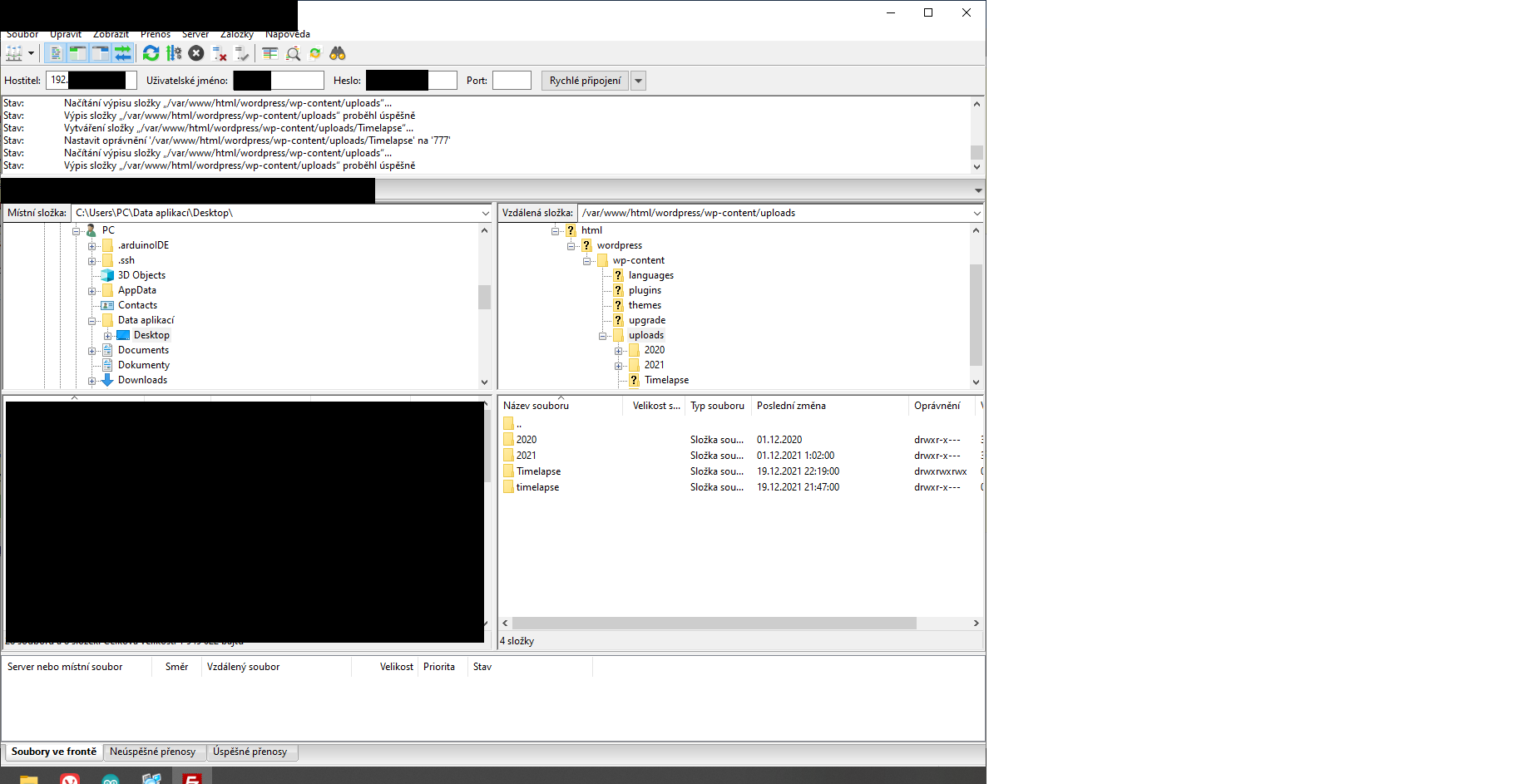Screen dimensions: 1523x784
Task: Sort by the Název souboru column
Action: (561, 406)
